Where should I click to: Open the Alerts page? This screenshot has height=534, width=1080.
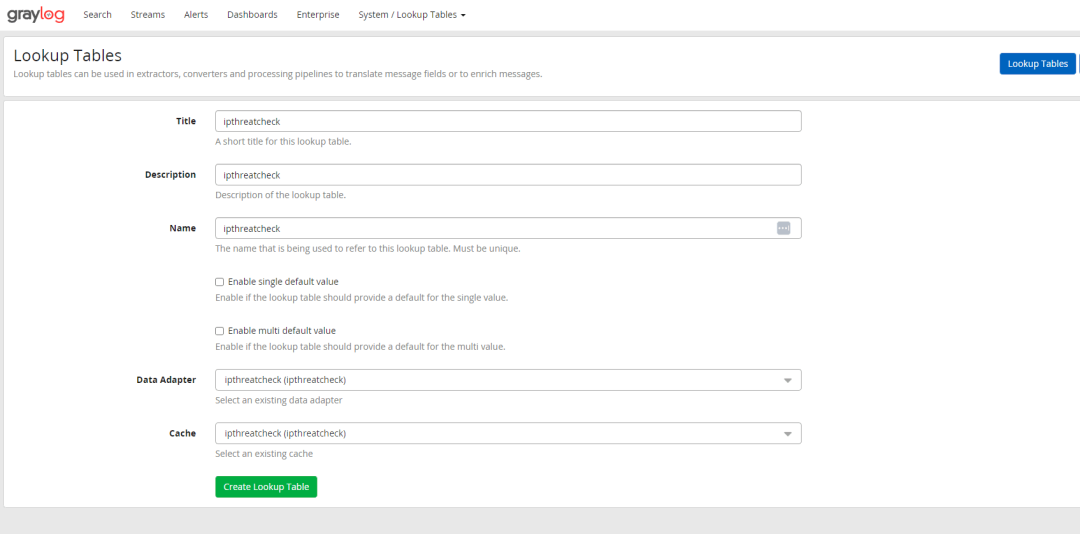196,15
